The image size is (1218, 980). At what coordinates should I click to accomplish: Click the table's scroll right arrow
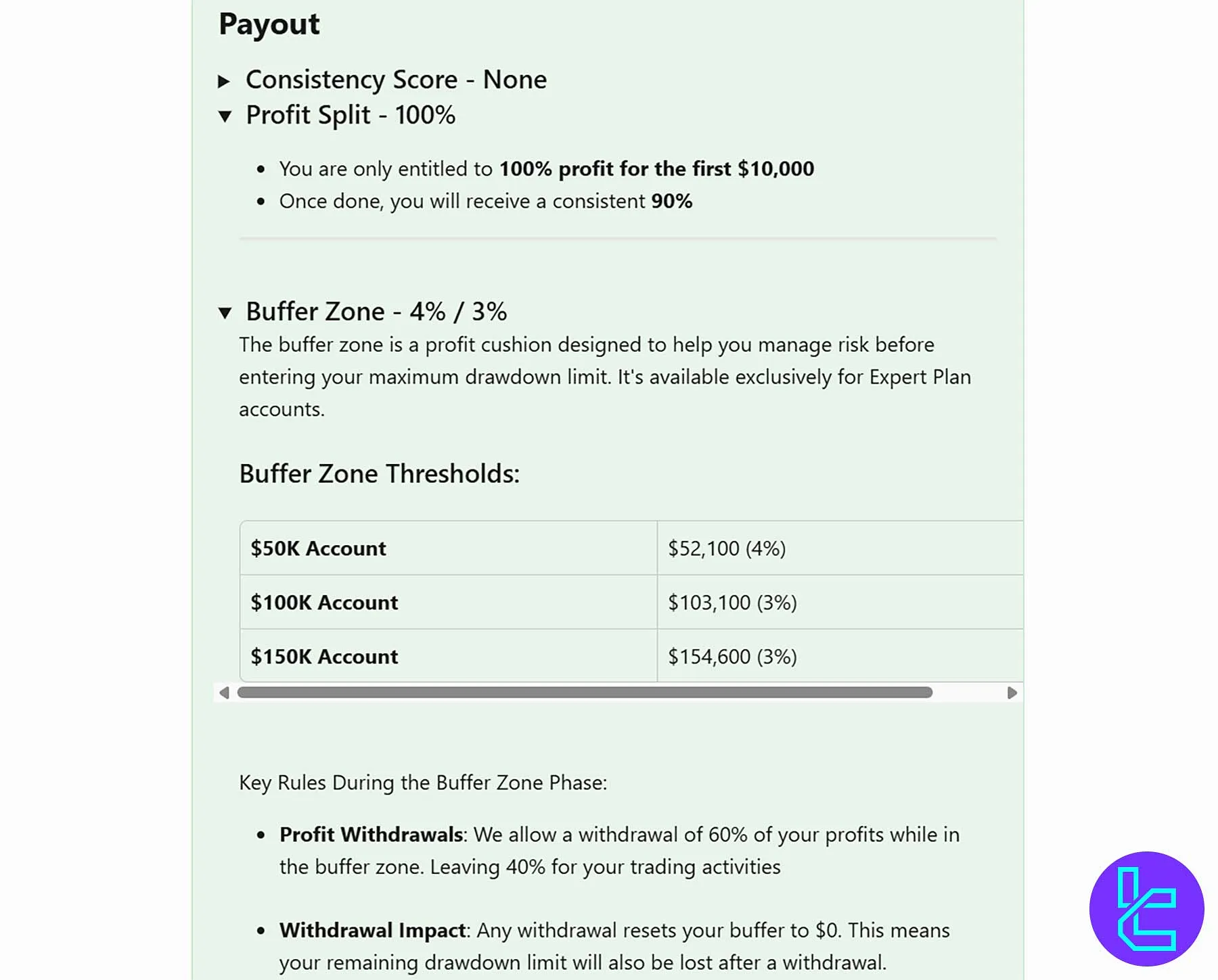(1012, 693)
